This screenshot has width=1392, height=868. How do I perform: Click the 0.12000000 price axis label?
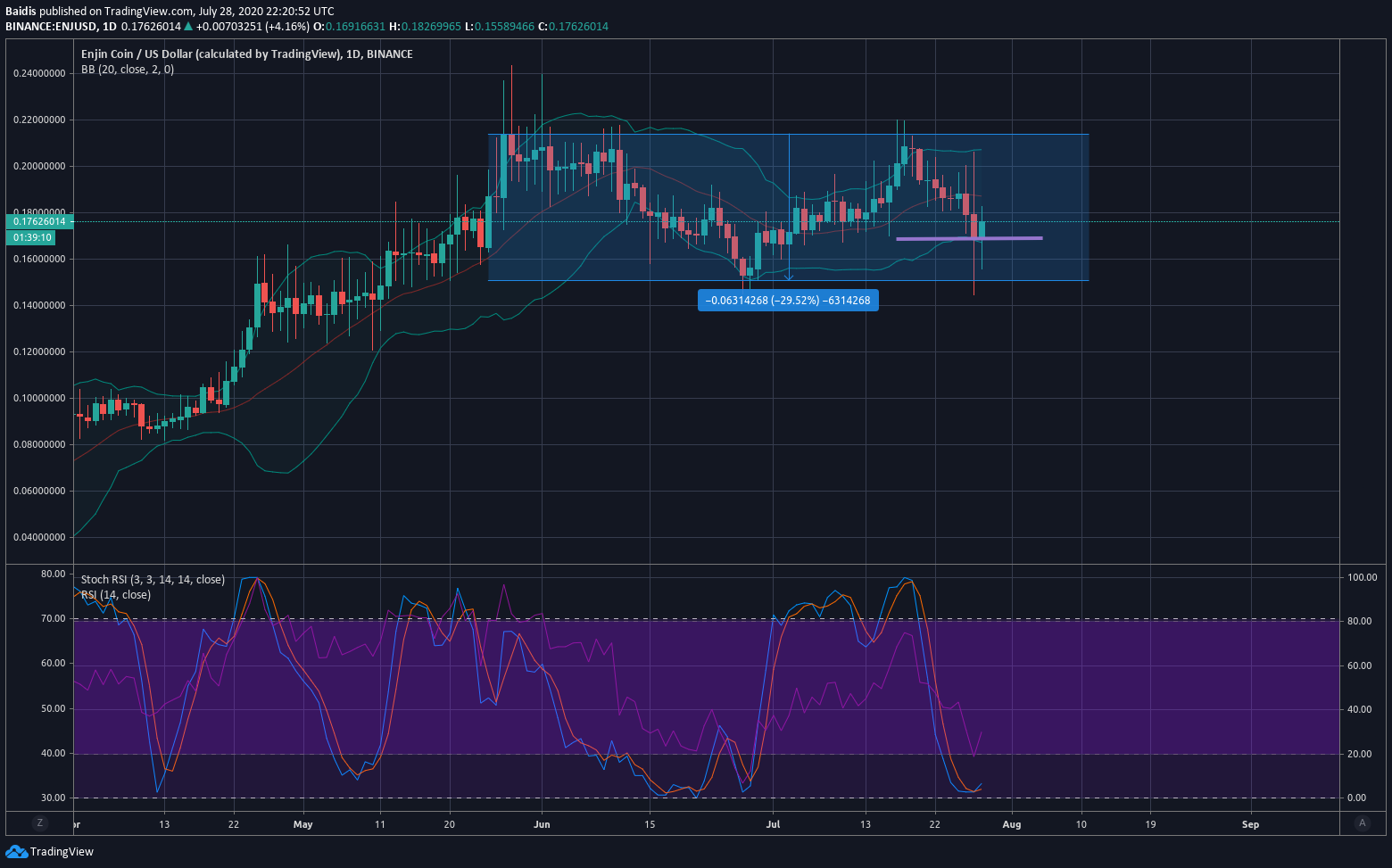pyautogui.click(x=39, y=352)
